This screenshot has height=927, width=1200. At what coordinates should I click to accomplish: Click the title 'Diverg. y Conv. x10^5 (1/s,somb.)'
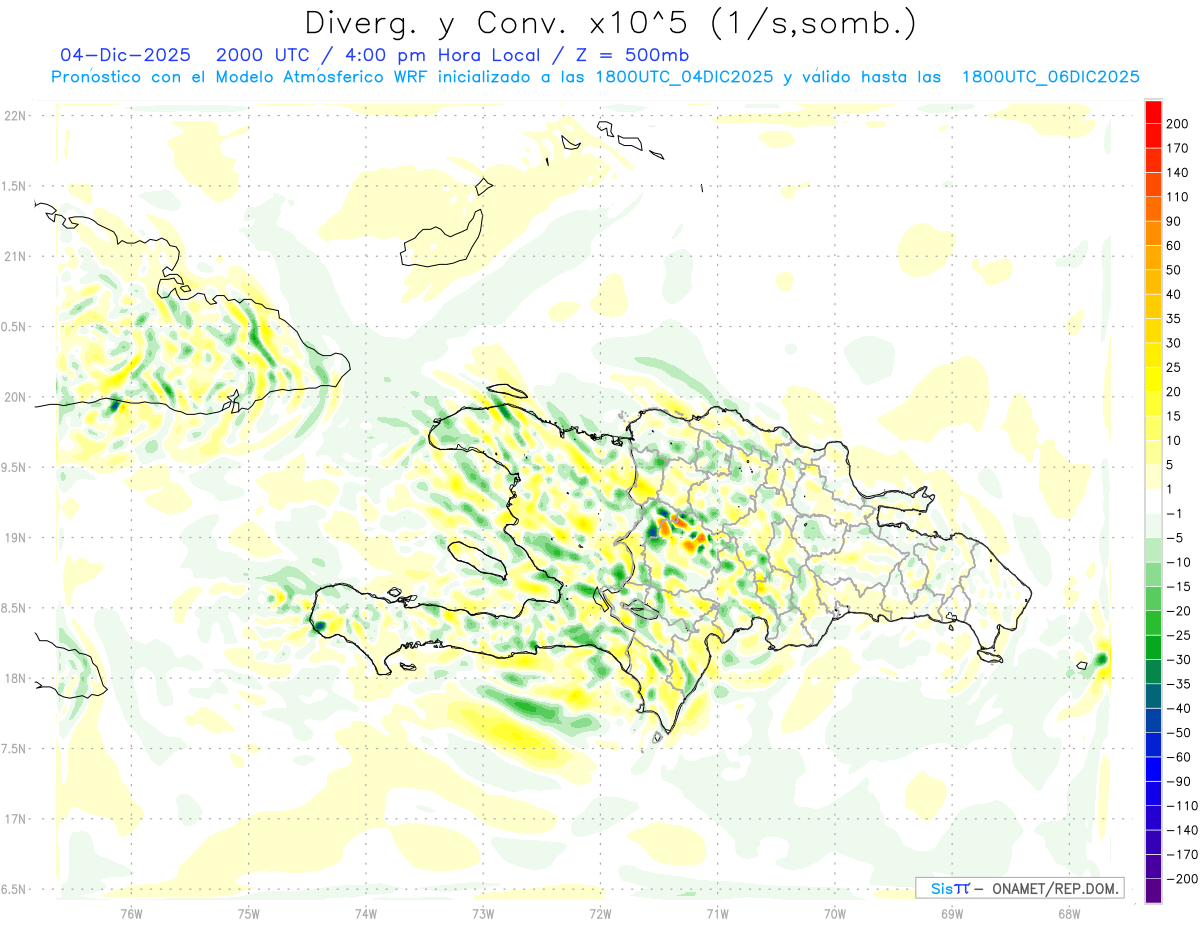pyautogui.click(x=609, y=23)
